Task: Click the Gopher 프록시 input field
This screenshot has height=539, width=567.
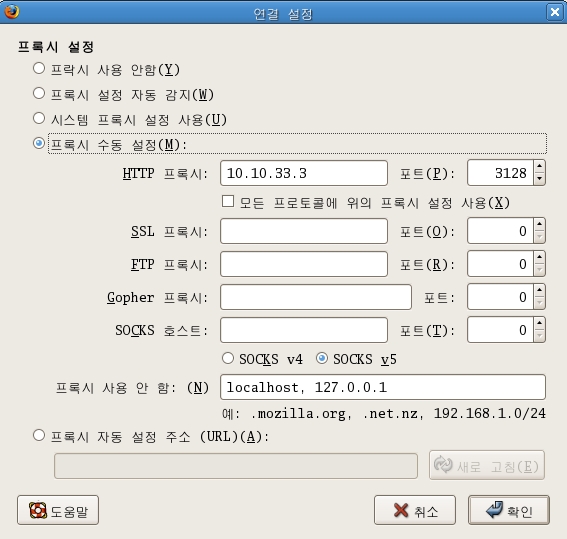Action: pos(316,297)
